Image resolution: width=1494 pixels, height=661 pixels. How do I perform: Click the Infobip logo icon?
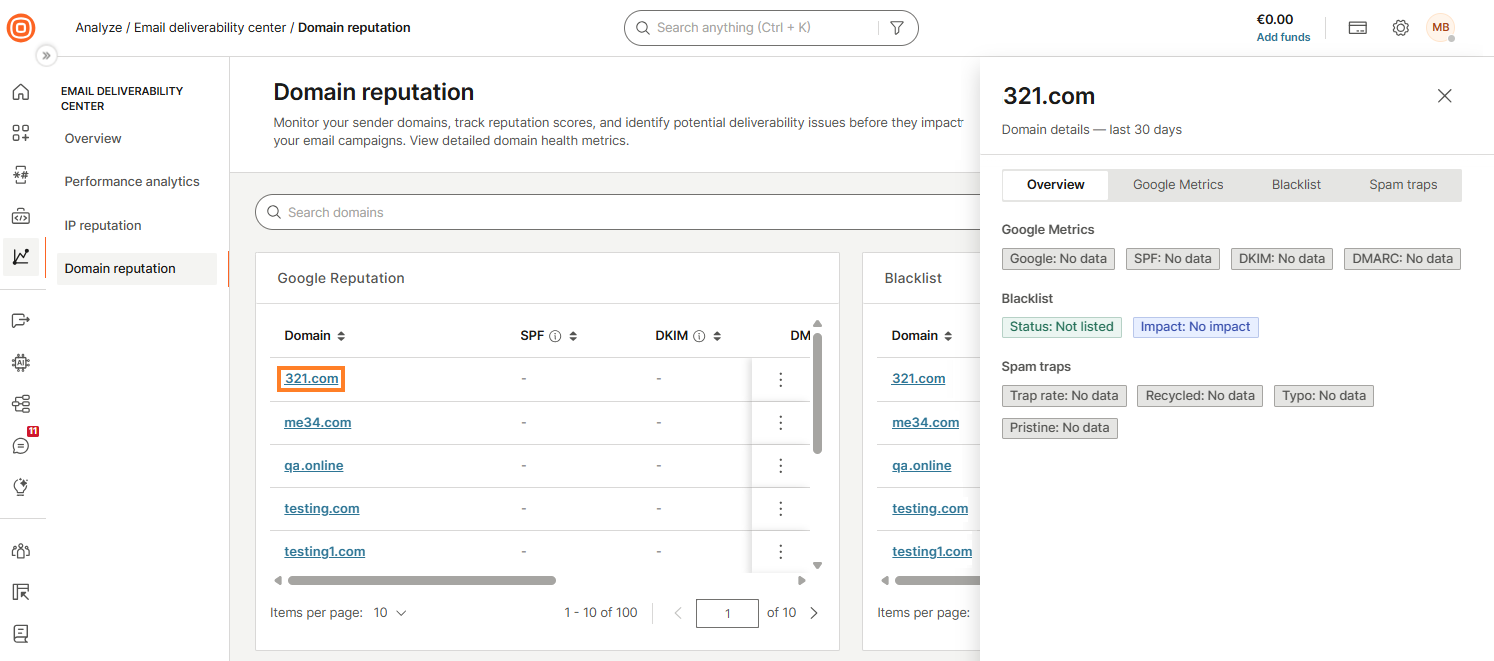click(x=21, y=27)
